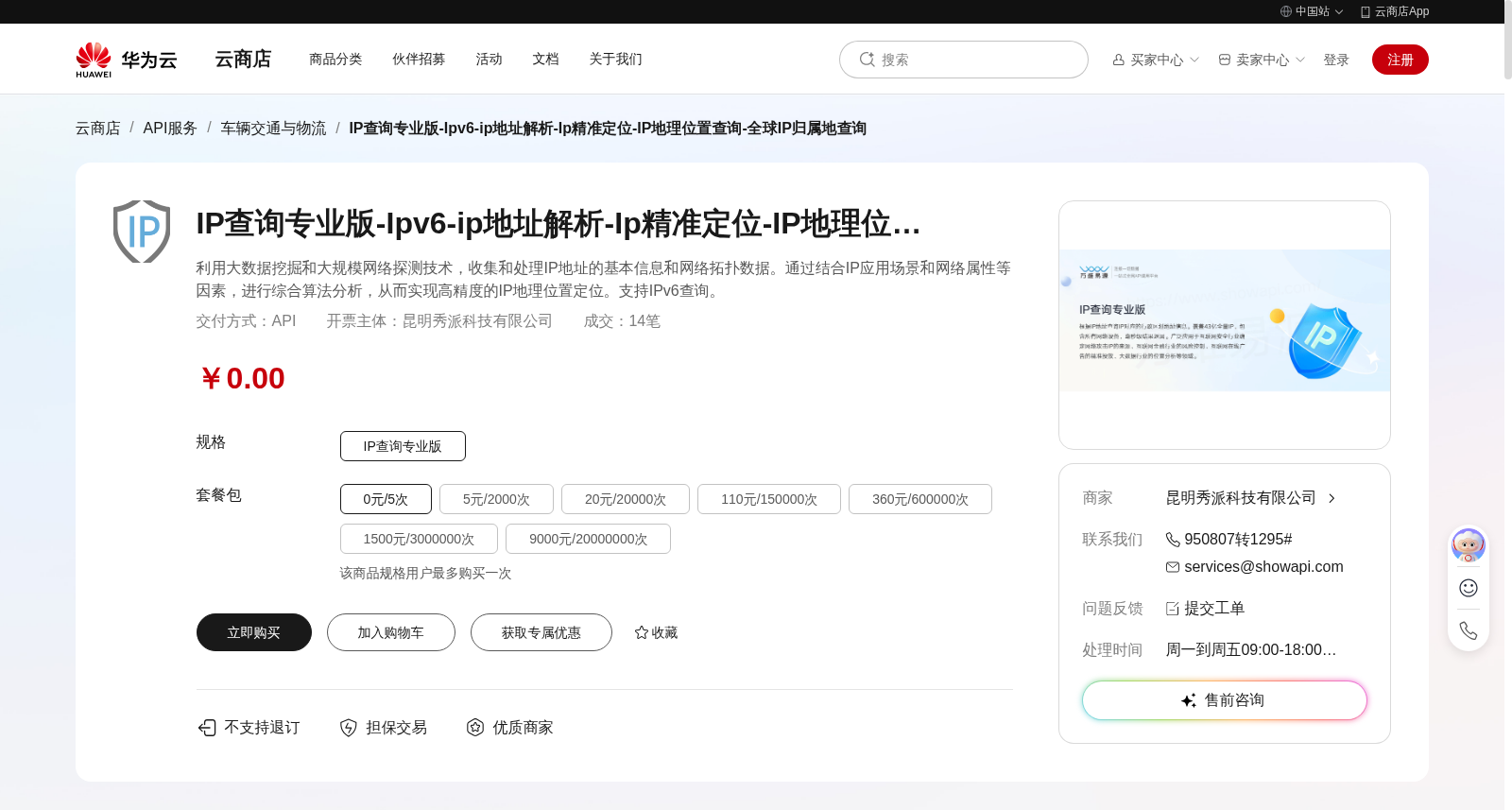Click the 提交工单 link

pyautogui.click(x=1214, y=609)
